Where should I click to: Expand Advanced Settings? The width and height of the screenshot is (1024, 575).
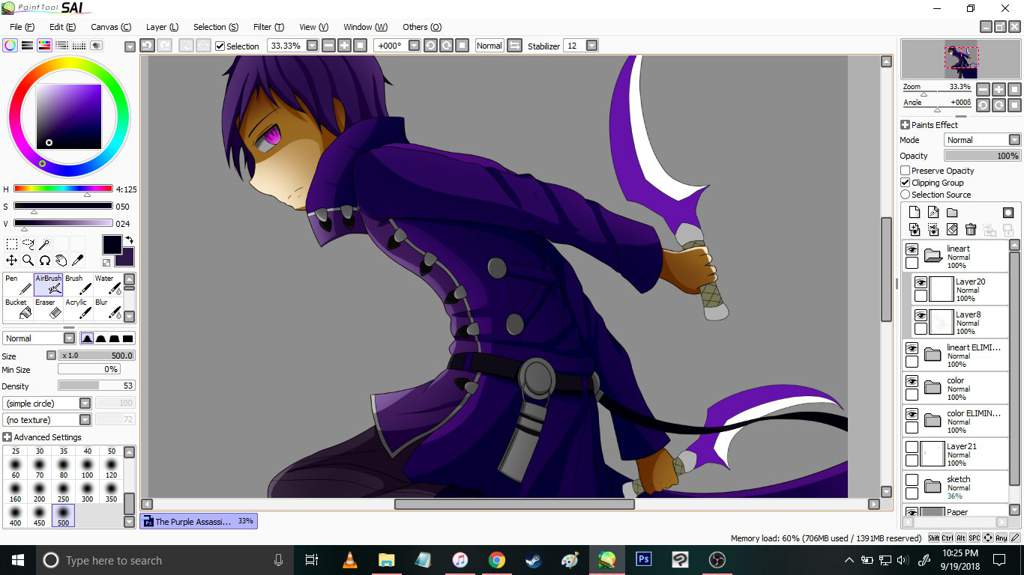(x=7, y=436)
